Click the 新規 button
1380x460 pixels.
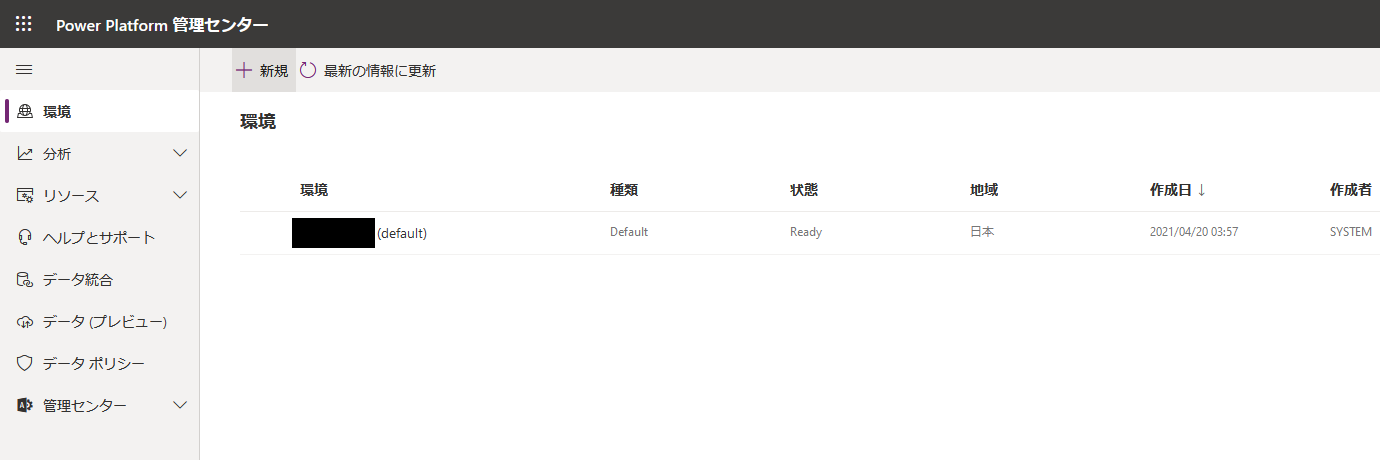tap(264, 70)
